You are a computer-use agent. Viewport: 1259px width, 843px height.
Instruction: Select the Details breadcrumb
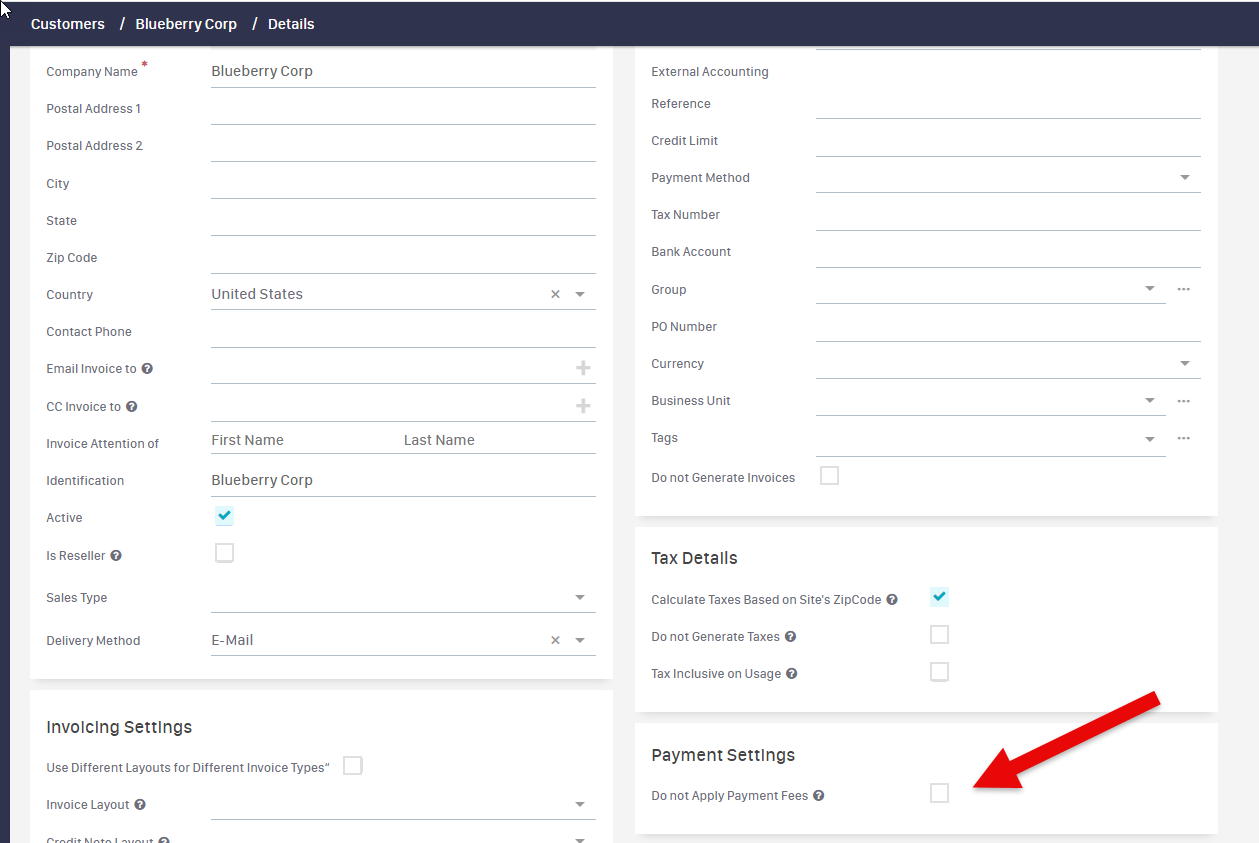coord(291,24)
